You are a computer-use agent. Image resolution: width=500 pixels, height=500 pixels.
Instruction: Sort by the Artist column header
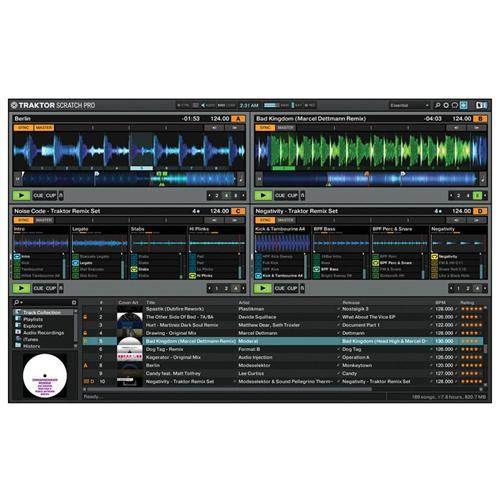click(x=244, y=303)
